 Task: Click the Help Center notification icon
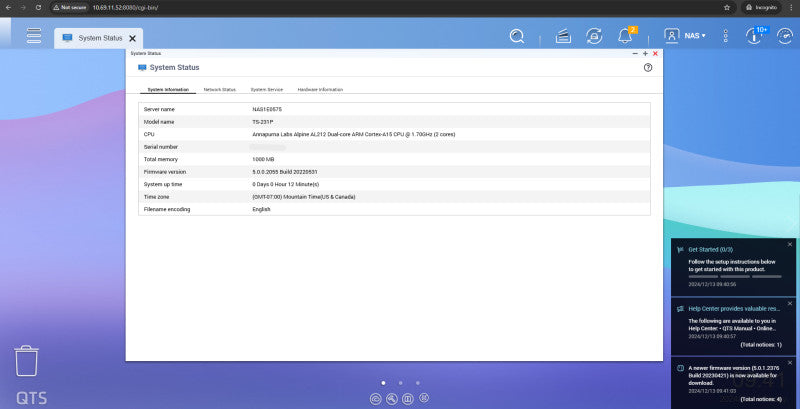(x=680, y=309)
